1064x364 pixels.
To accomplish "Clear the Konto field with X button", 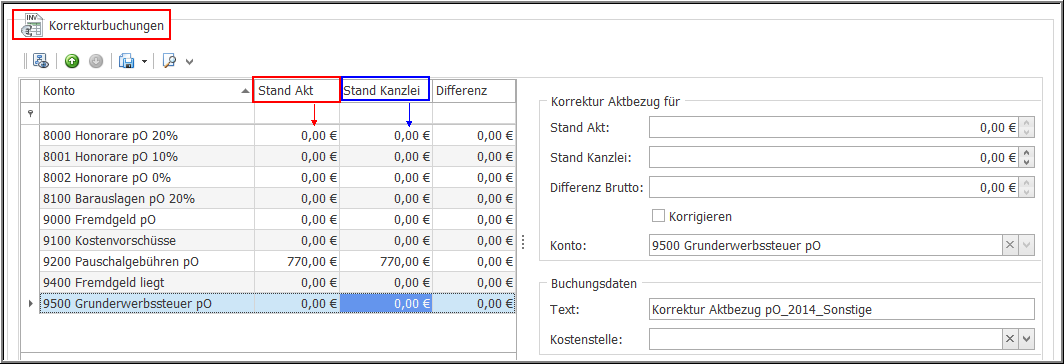I will [x=1010, y=246].
